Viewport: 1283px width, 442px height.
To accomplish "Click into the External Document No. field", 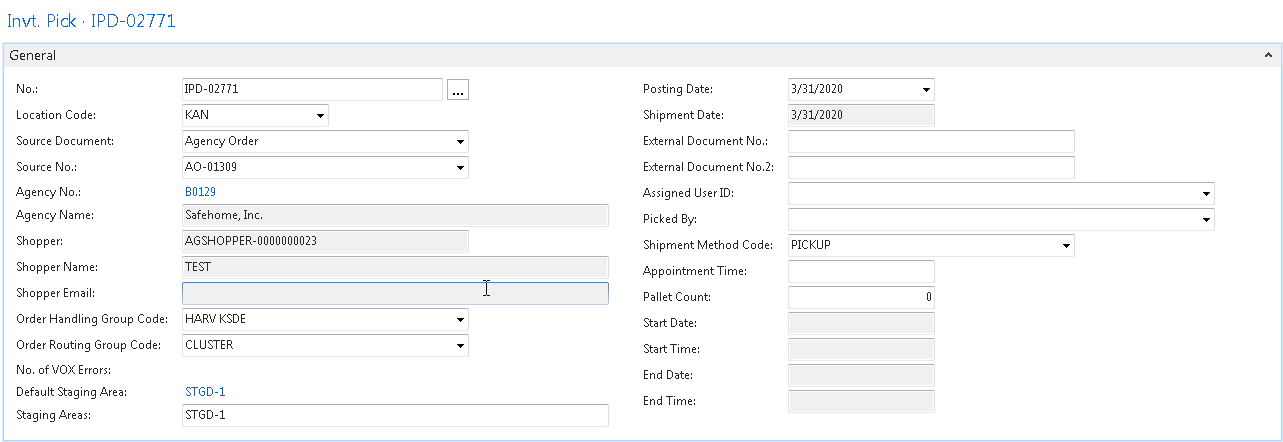I will (930, 141).
